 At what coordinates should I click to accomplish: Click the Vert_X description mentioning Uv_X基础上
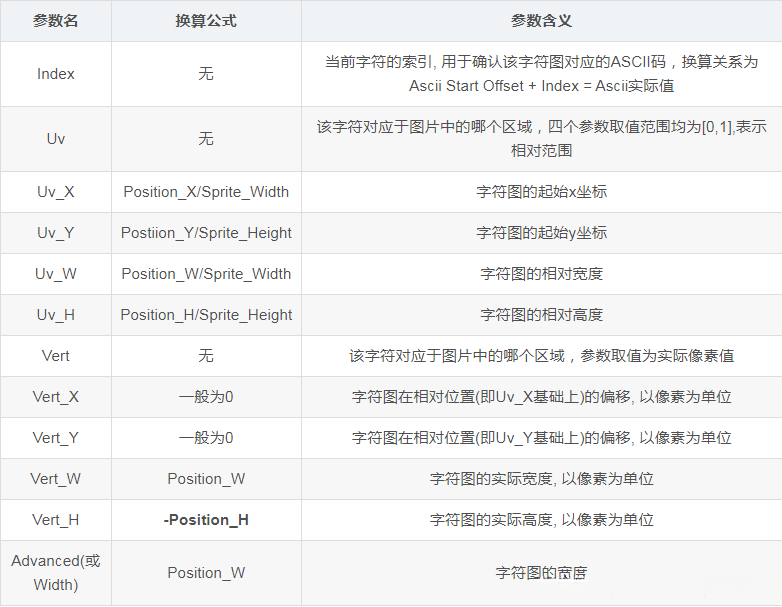[541, 397]
